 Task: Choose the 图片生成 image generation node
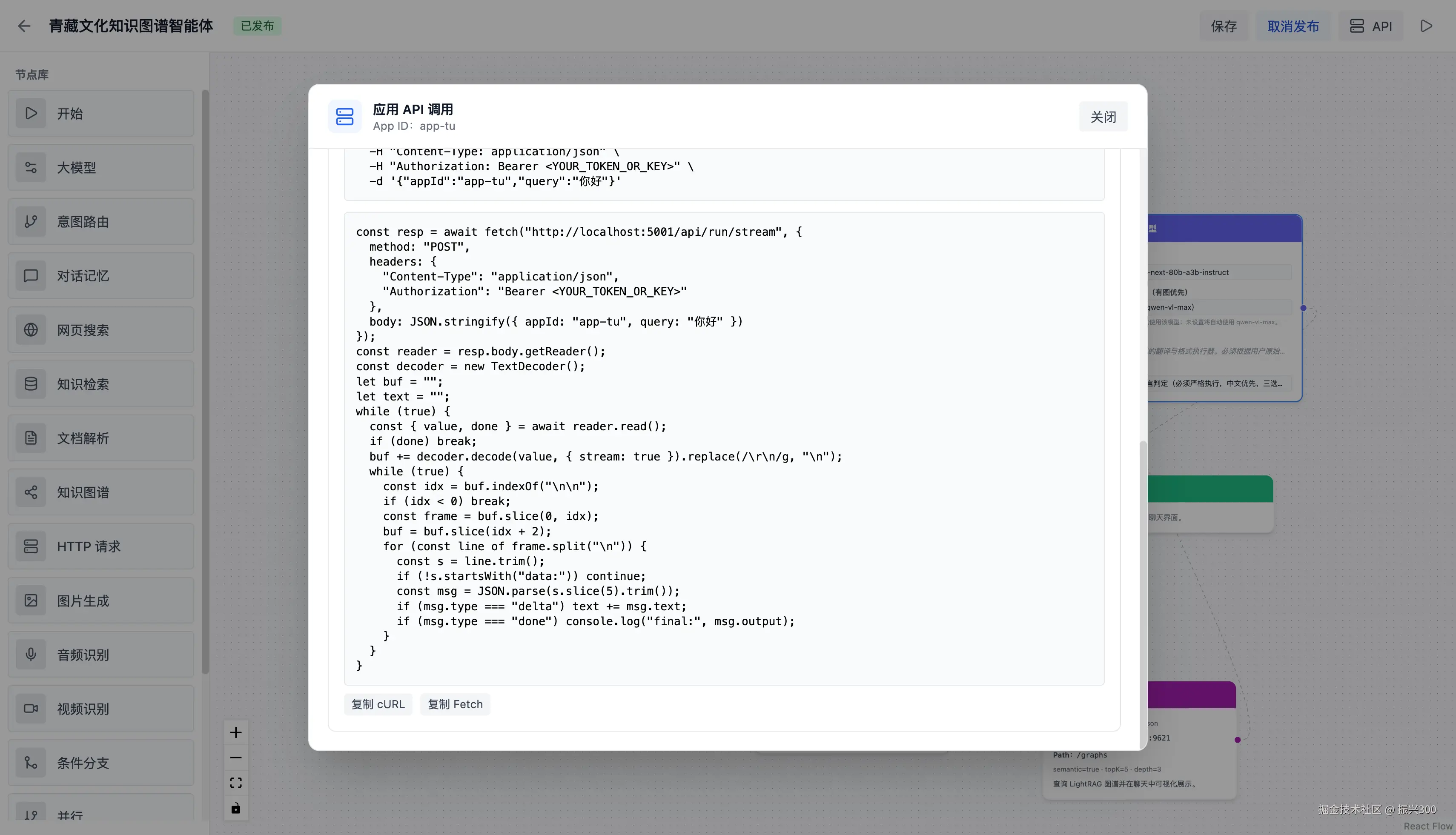click(x=101, y=601)
